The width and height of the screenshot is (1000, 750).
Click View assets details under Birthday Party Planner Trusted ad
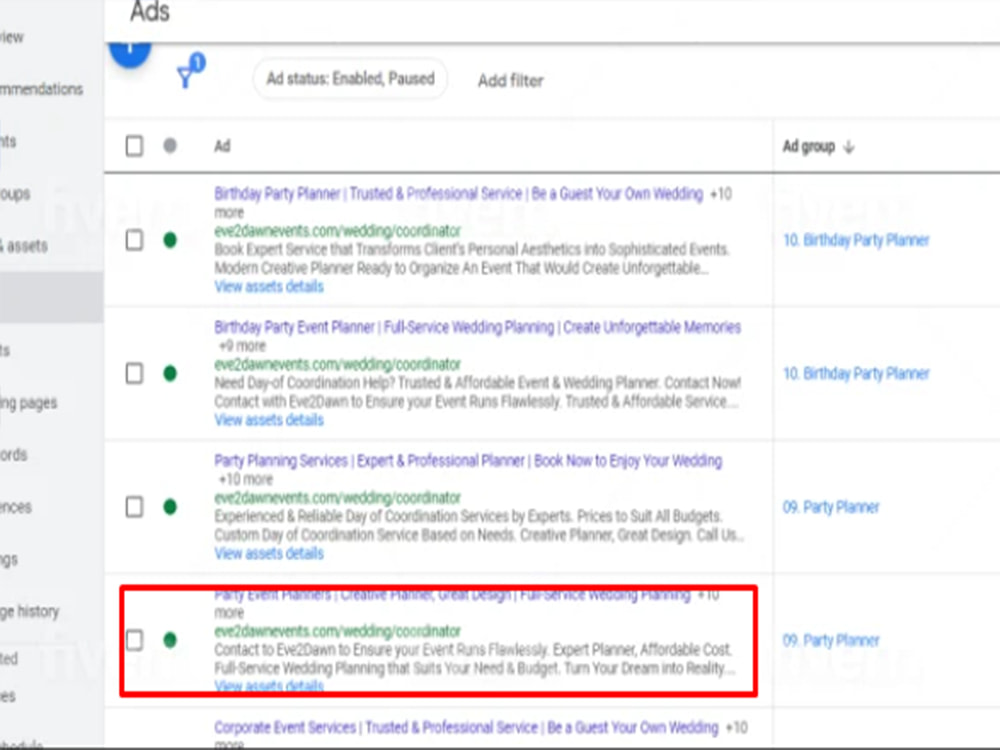[268, 286]
